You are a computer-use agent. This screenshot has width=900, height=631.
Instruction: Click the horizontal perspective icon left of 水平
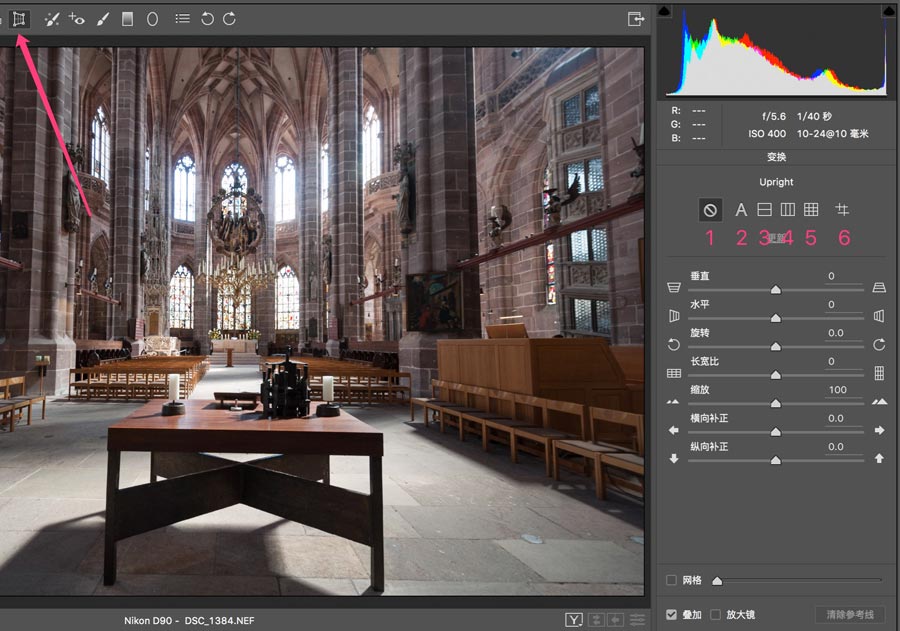pyautogui.click(x=674, y=316)
